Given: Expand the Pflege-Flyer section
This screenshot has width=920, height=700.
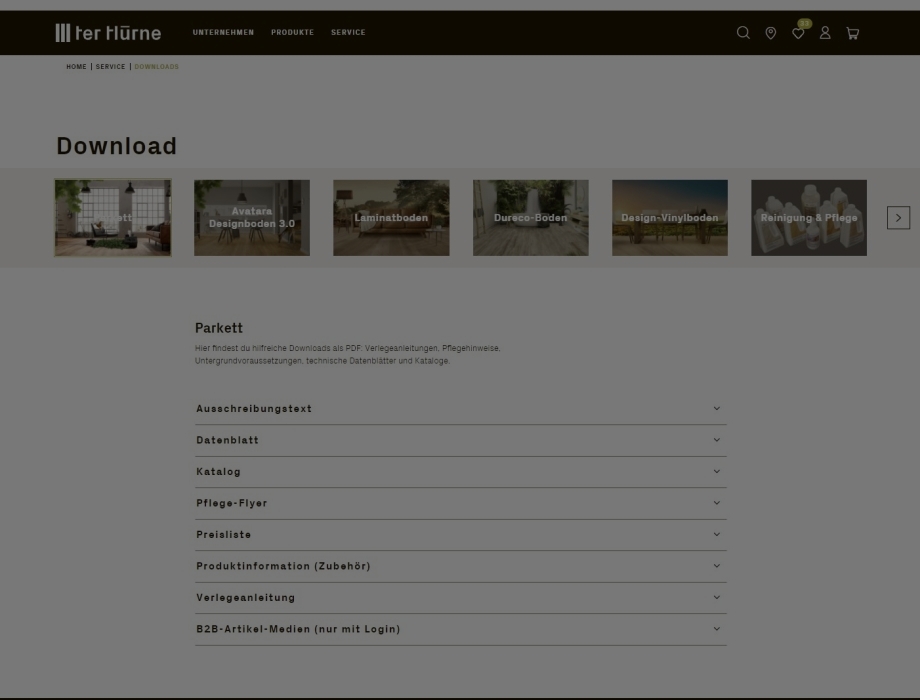Looking at the screenshot, I should [x=460, y=503].
